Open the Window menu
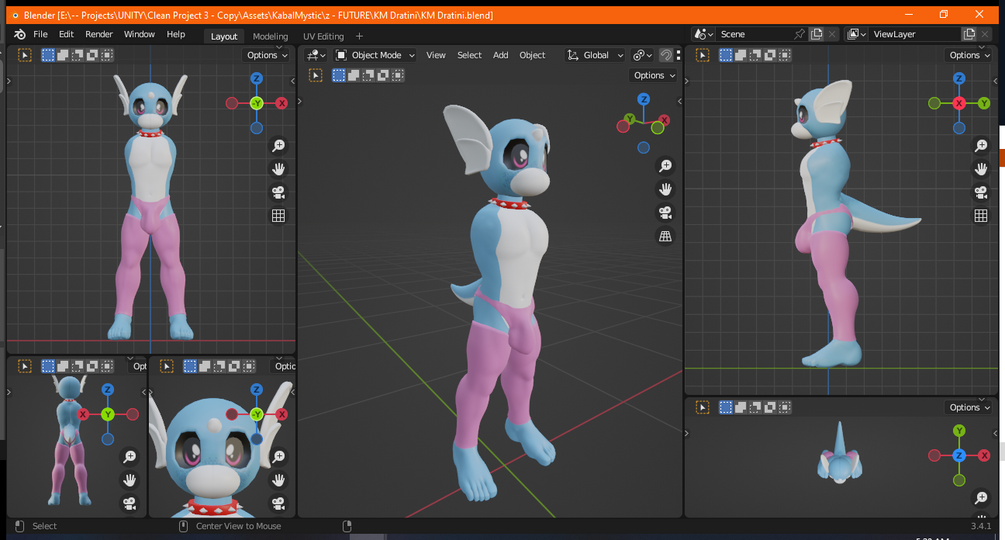 pos(139,35)
